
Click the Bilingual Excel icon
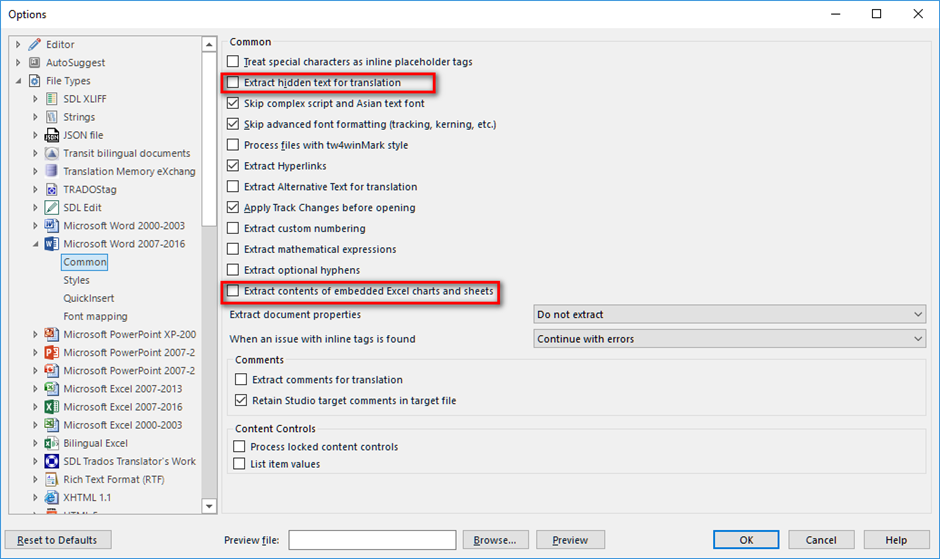pyautogui.click(x=52, y=443)
